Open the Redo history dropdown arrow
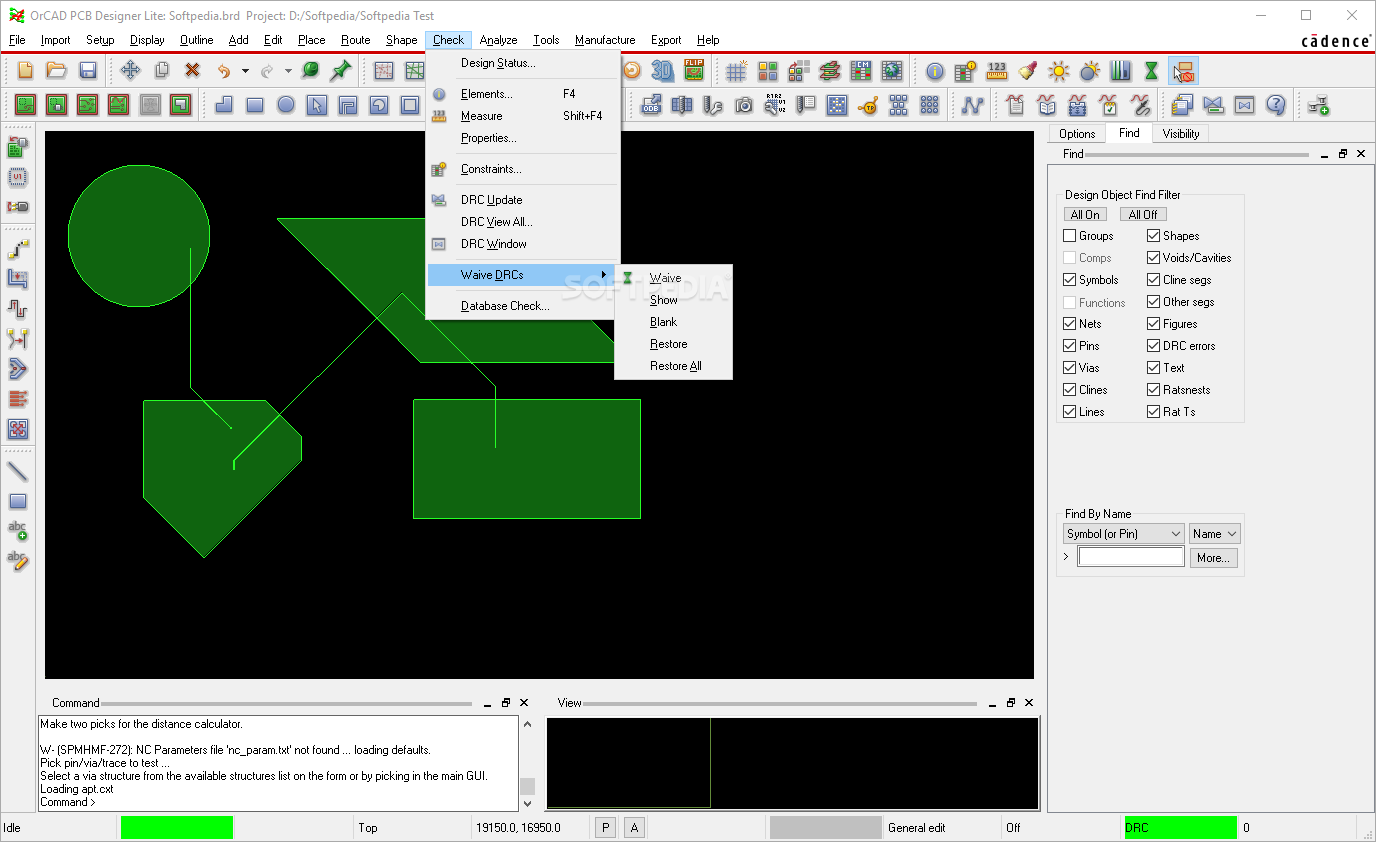Viewport: 1376px width, 842px height. pyautogui.click(x=288, y=71)
